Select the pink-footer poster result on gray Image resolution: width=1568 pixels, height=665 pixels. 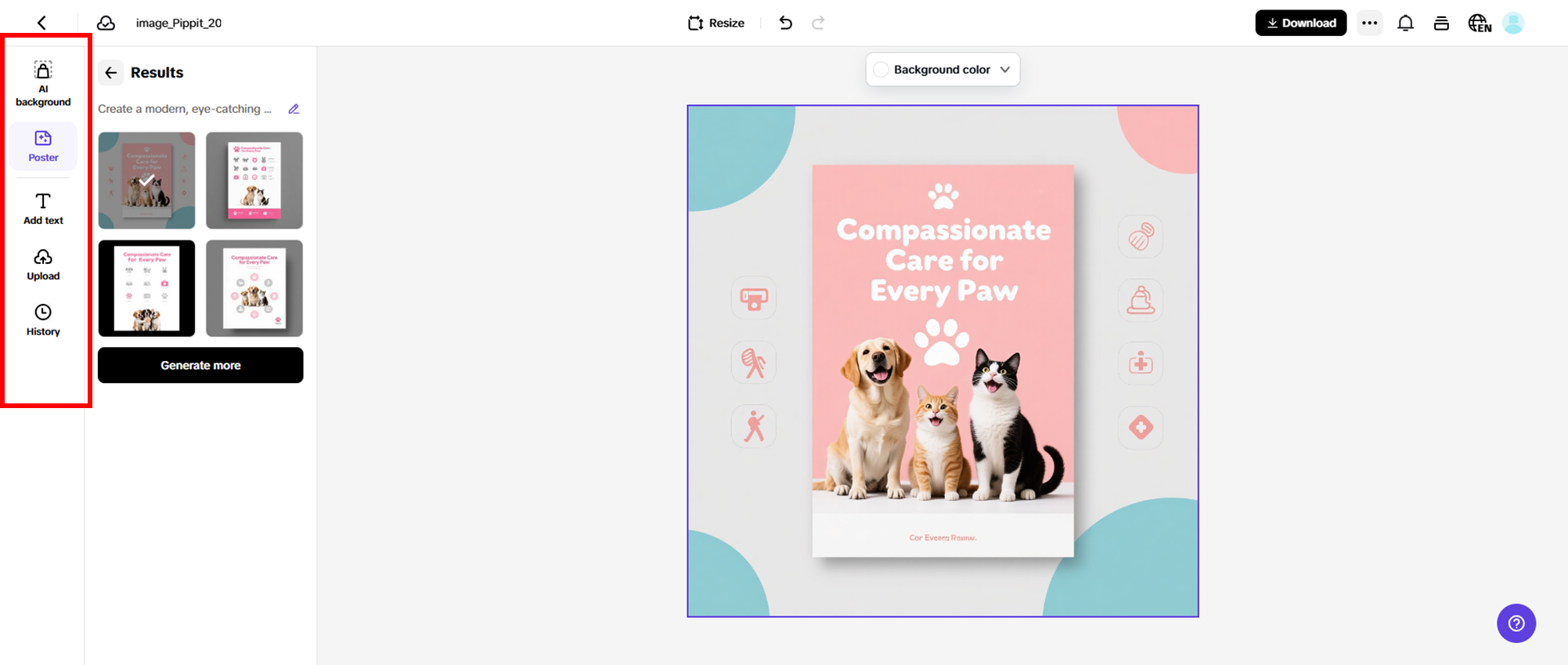(x=254, y=180)
